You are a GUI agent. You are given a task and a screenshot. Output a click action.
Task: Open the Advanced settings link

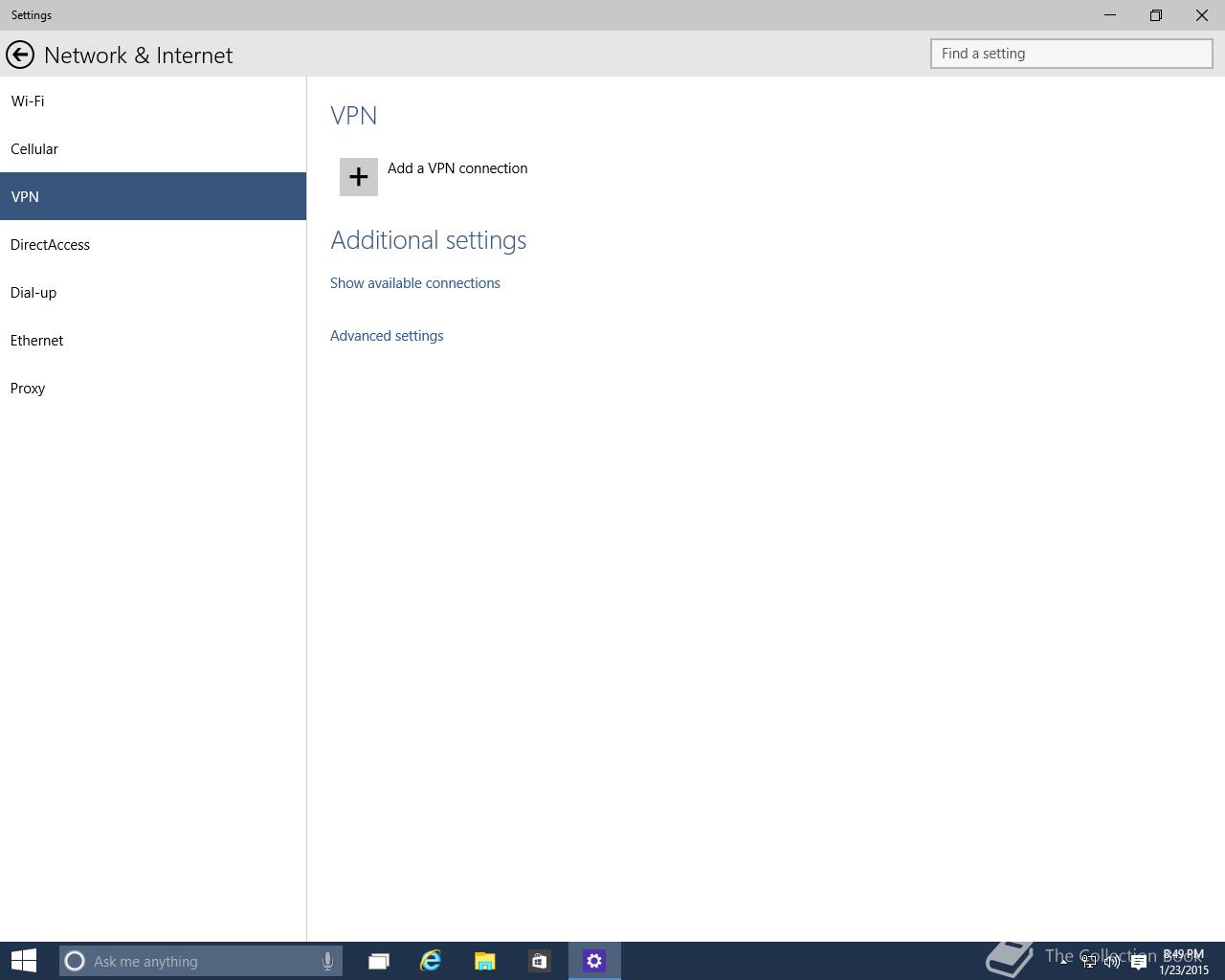pyautogui.click(x=387, y=336)
